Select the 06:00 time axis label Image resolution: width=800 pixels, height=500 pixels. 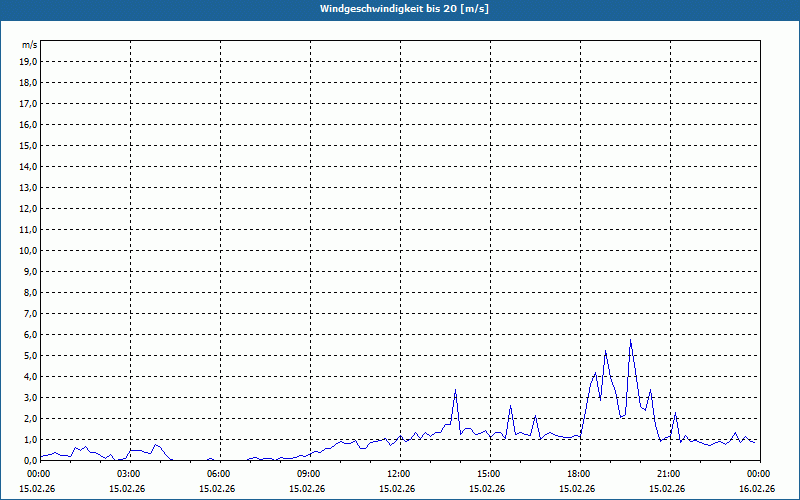(220, 474)
